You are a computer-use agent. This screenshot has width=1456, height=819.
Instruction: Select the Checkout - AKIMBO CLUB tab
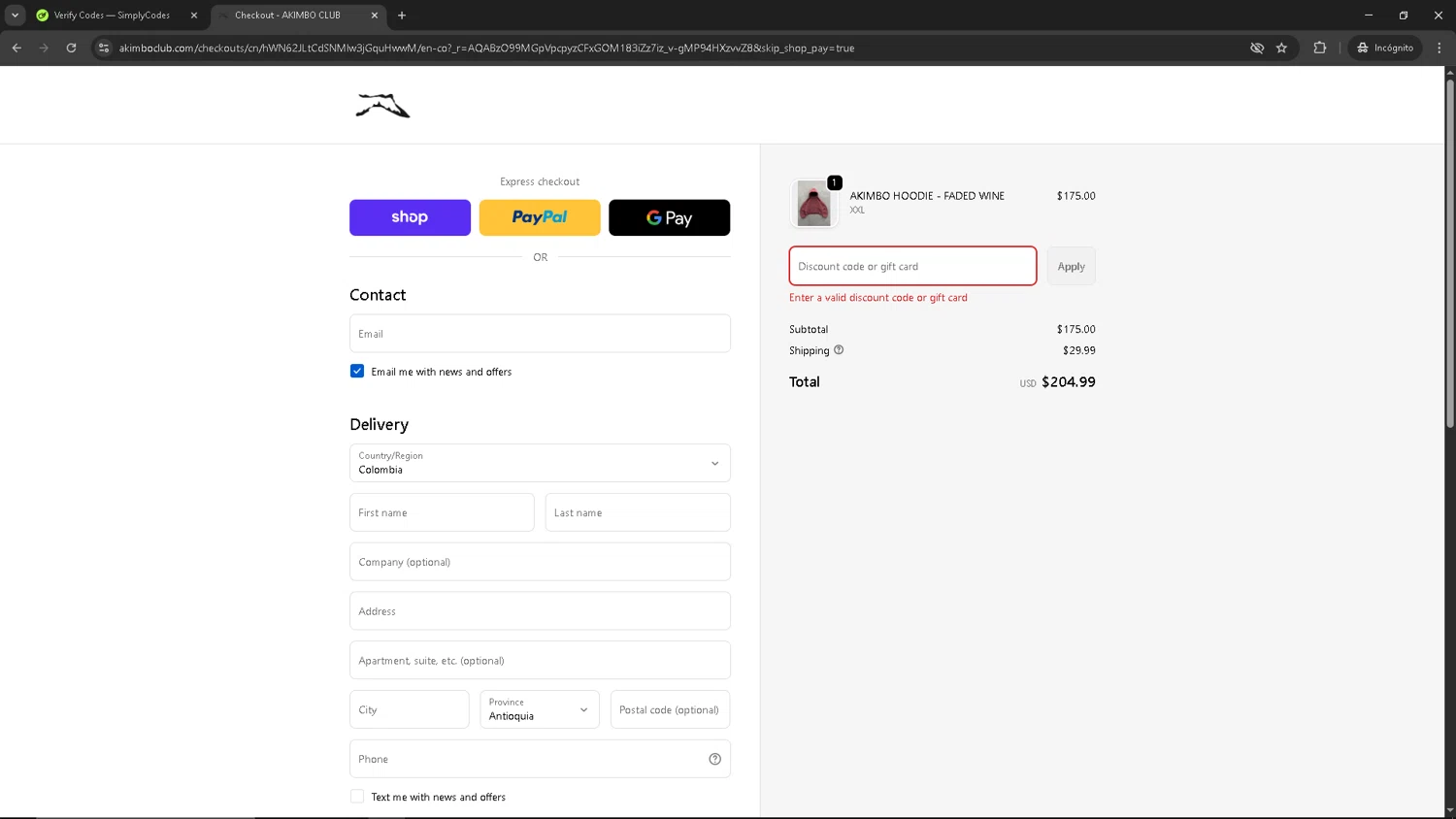click(x=287, y=16)
